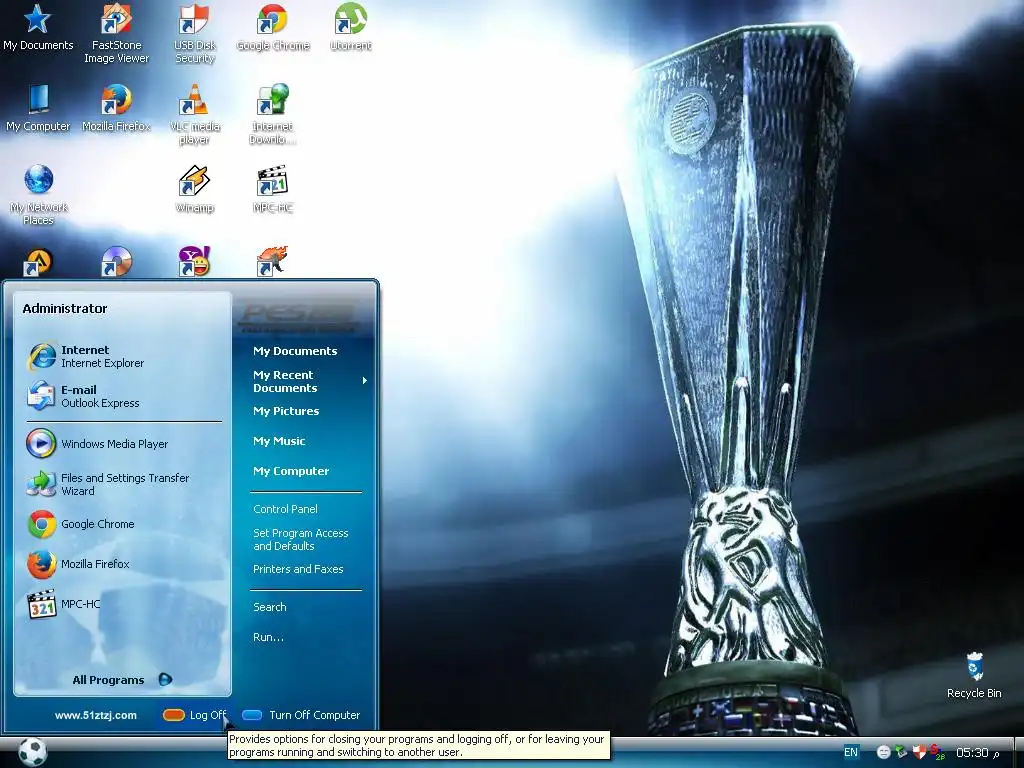
Task: Select Mozilla Firefox shortcut on the desktop
Action: pyautogui.click(x=116, y=108)
